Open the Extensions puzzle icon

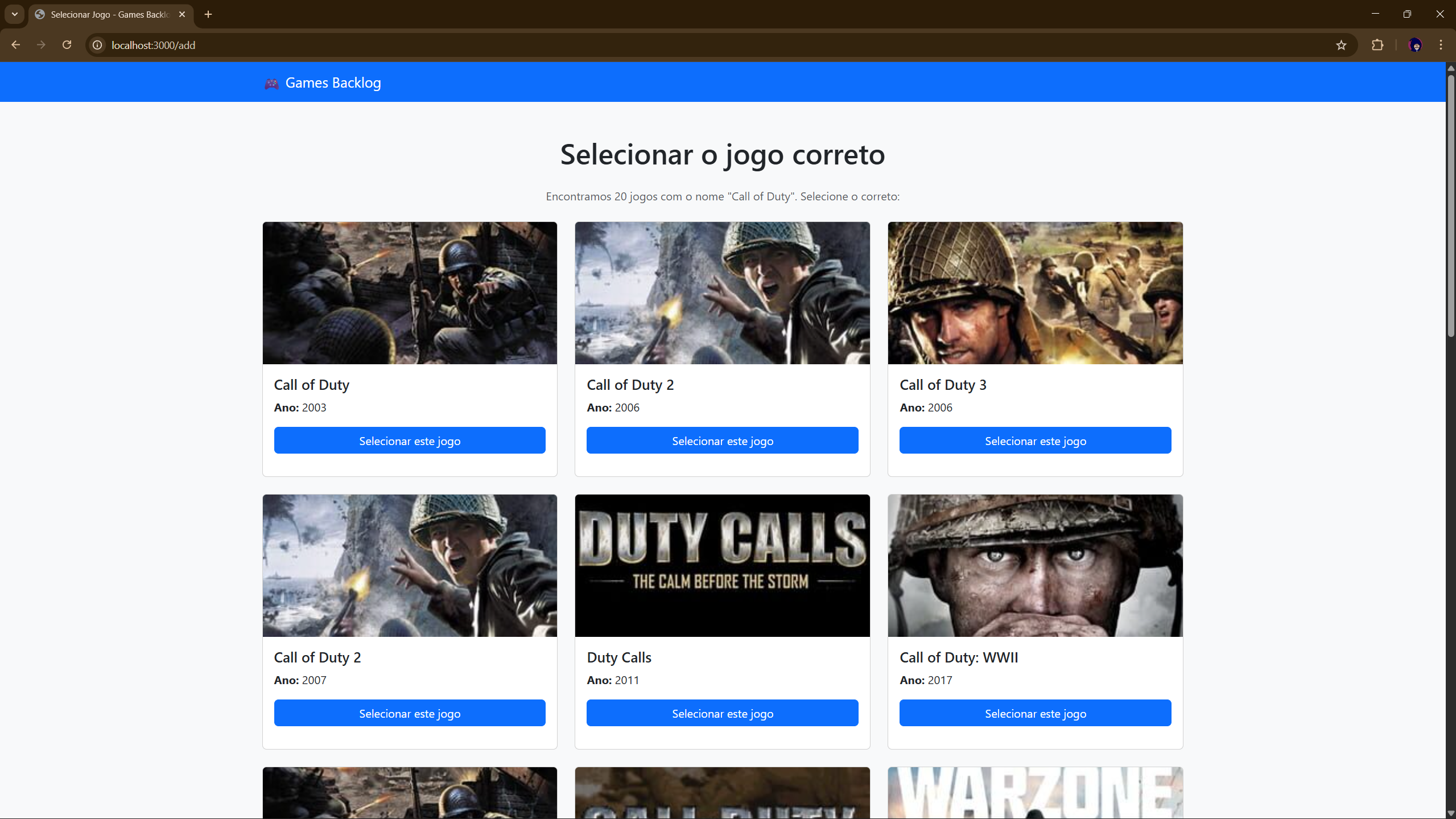coord(1377,45)
